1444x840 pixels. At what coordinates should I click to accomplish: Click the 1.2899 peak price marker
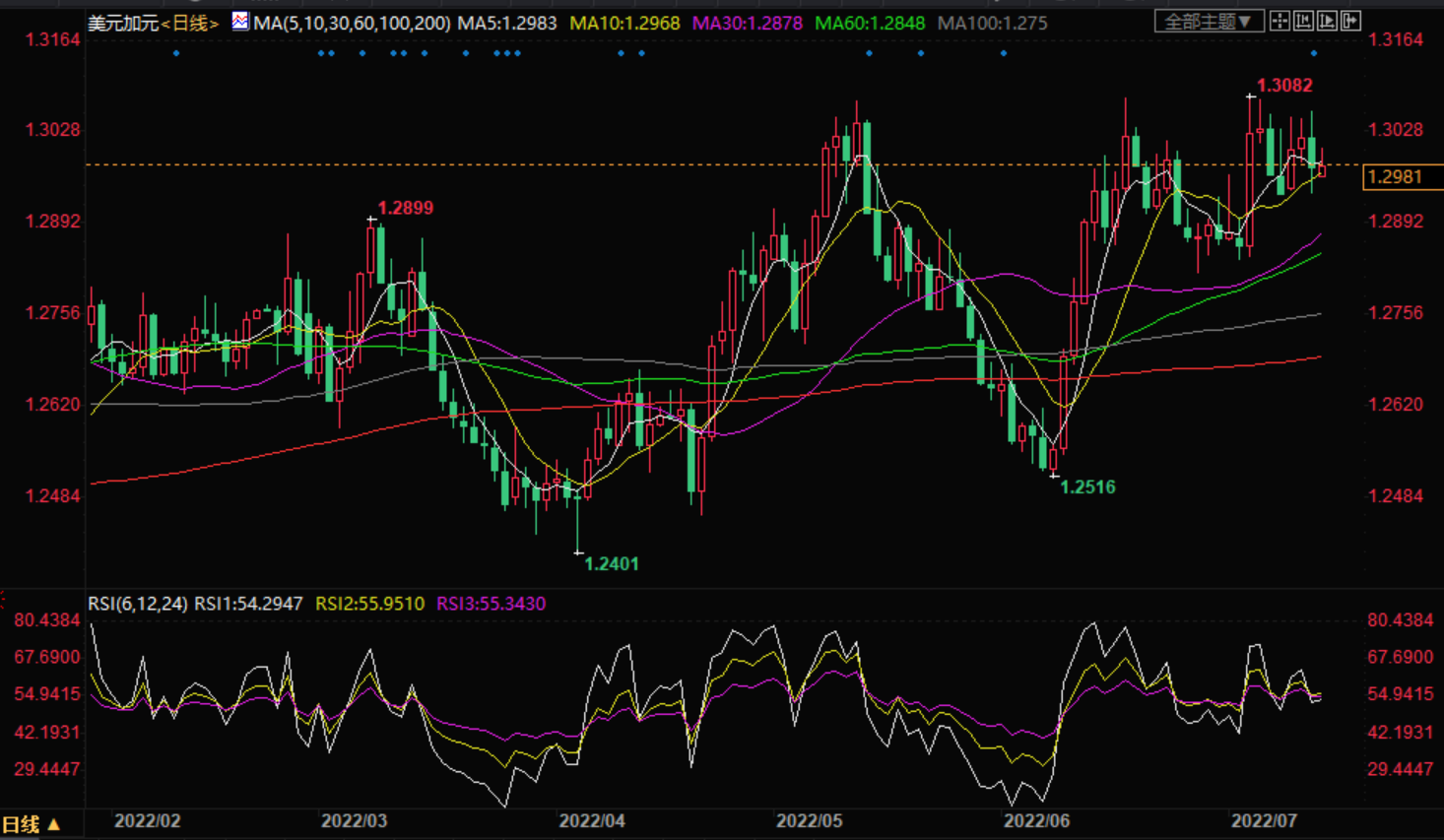tap(406, 208)
